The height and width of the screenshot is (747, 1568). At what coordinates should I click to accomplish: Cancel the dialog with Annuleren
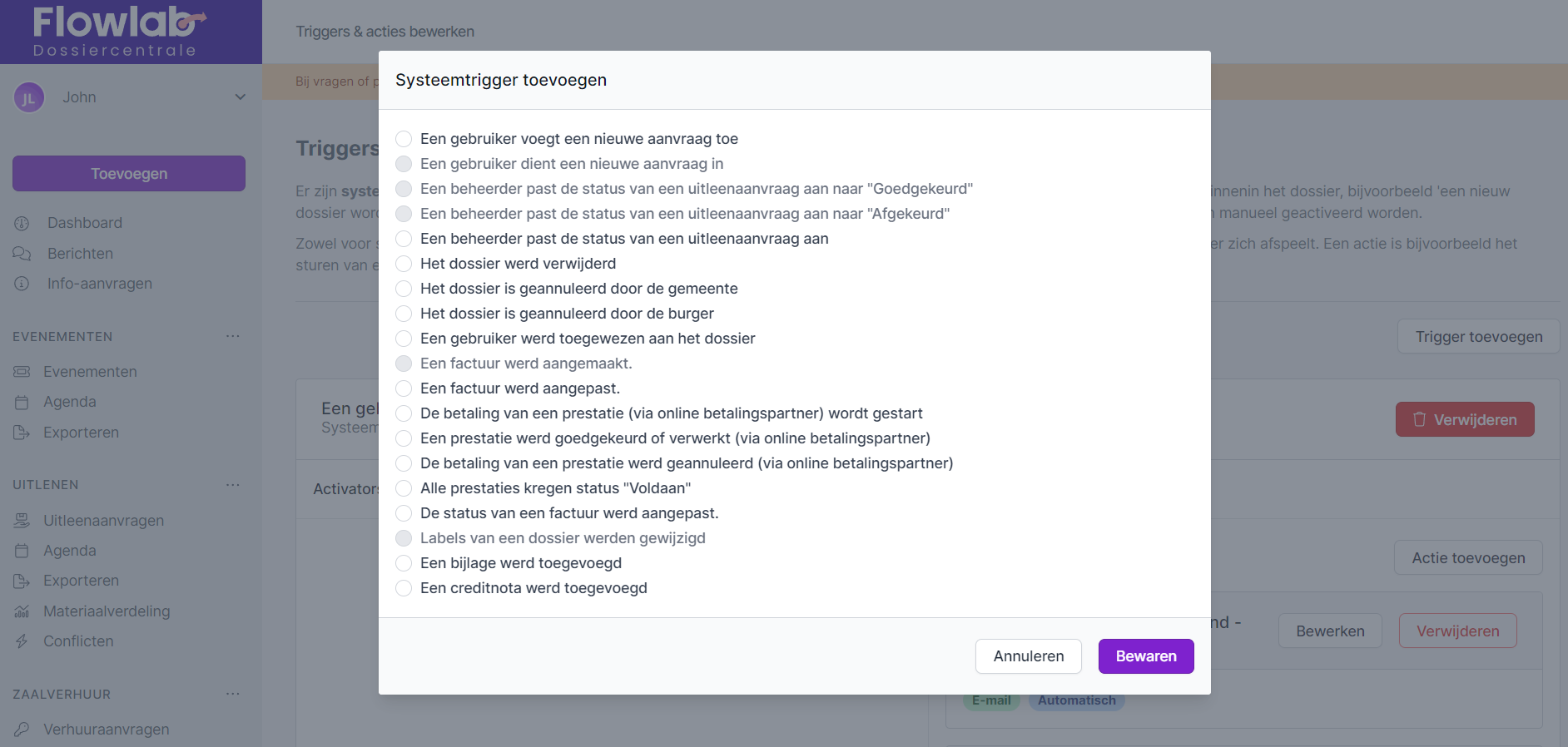point(1028,656)
